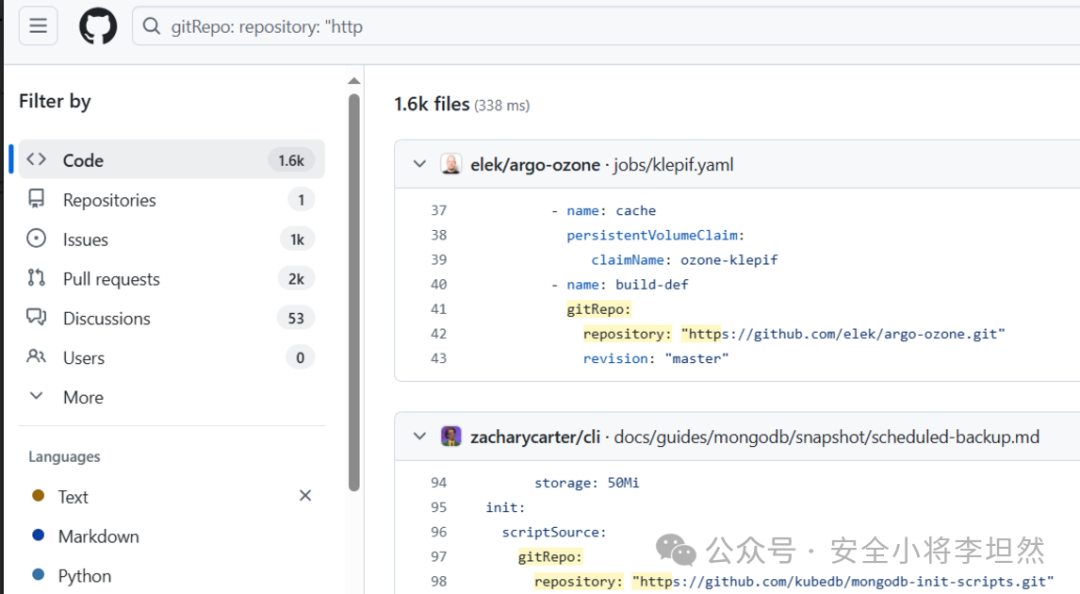Image resolution: width=1080 pixels, height=594 pixels.
Task: Click the Users people icon
Action: (37, 357)
